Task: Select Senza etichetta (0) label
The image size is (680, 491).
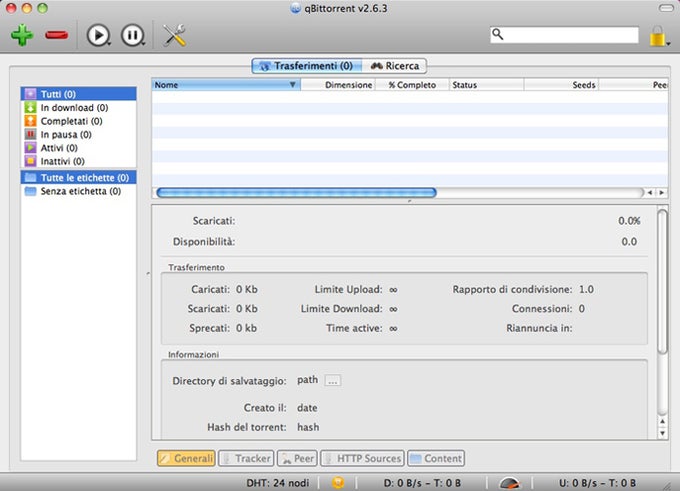Action: (x=78, y=191)
